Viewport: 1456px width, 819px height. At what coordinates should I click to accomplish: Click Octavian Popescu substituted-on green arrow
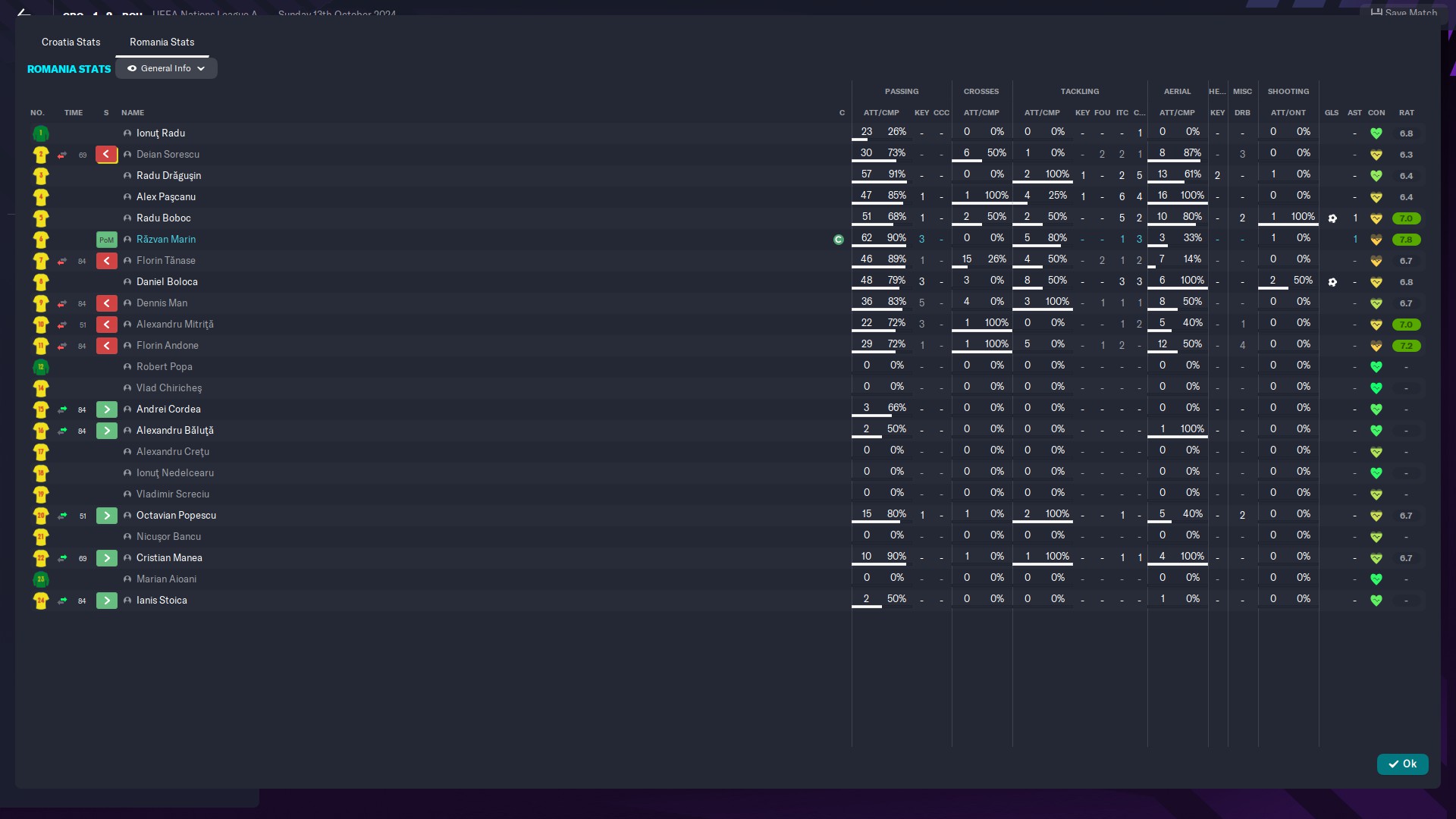pyautogui.click(x=106, y=515)
